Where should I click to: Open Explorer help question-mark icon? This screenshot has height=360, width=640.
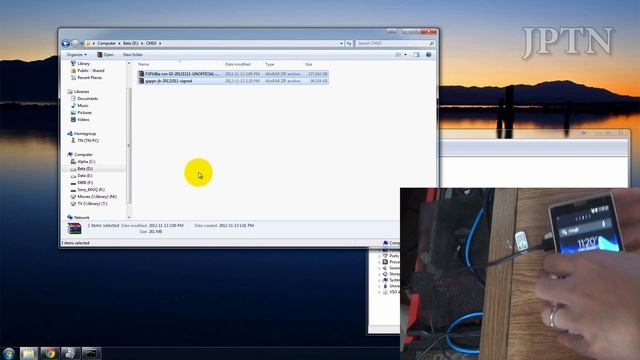pyautogui.click(x=429, y=55)
